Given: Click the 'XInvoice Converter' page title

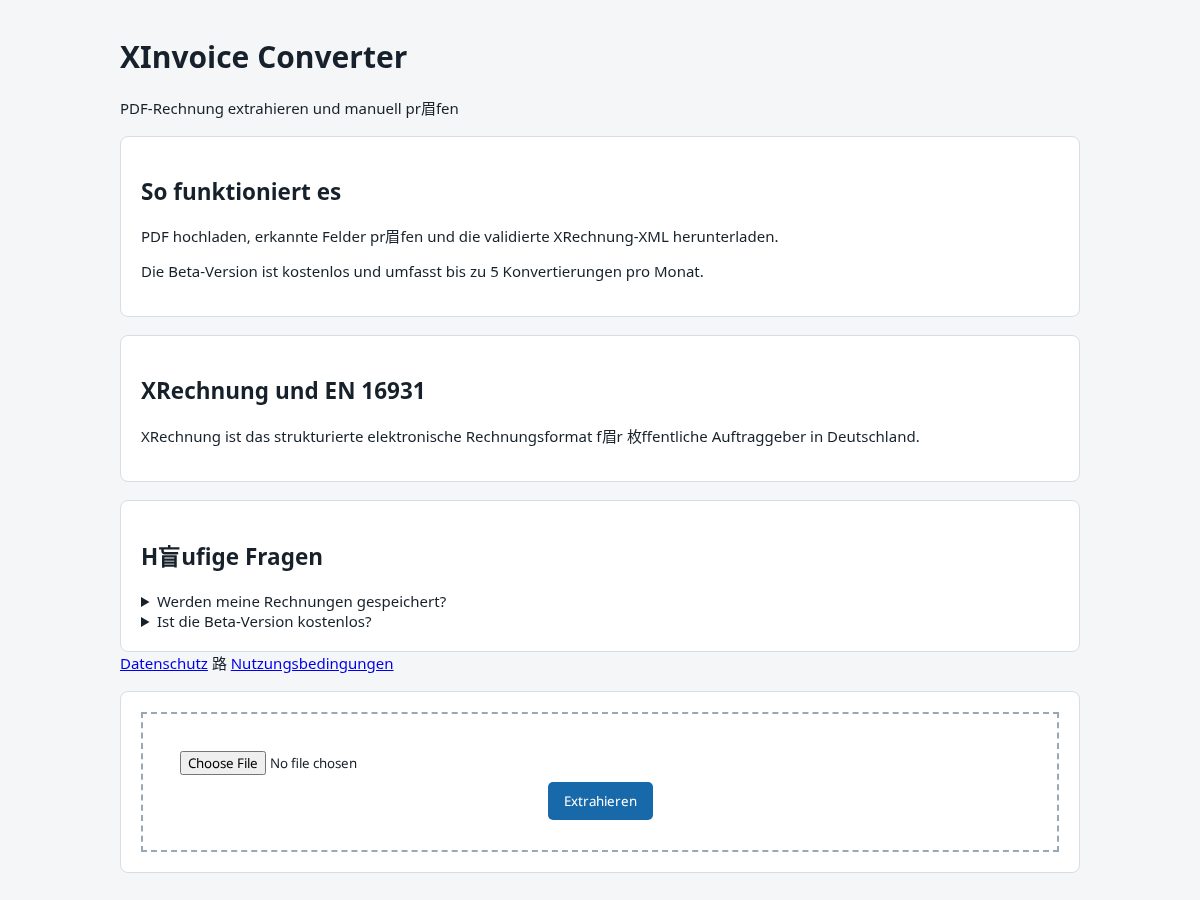Looking at the screenshot, I should point(263,57).
